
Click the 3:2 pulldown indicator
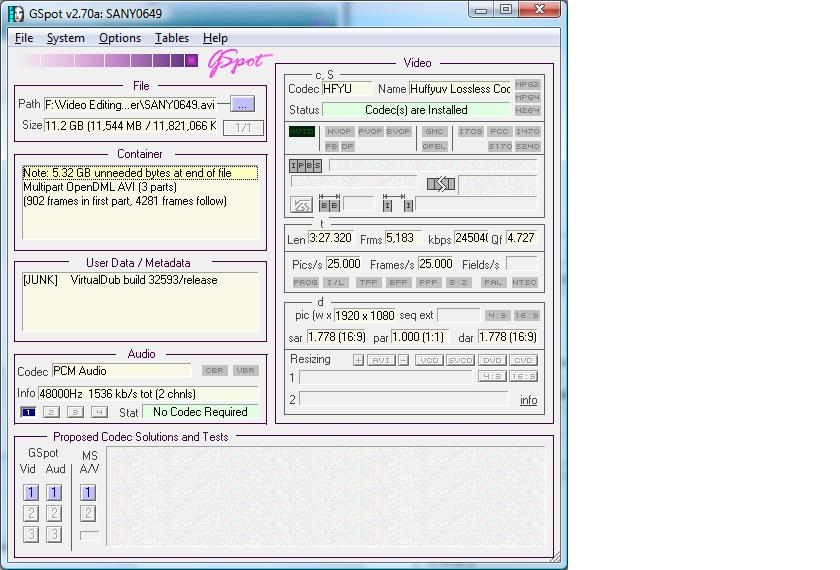point(458,282)
